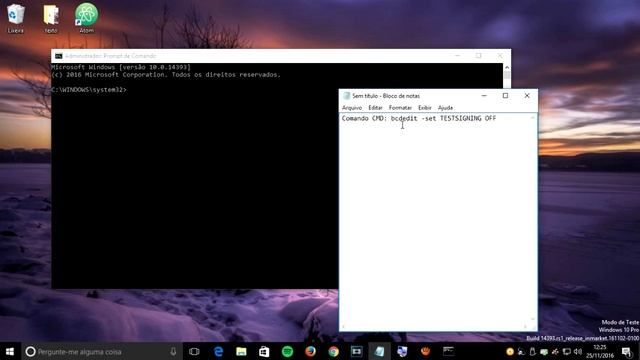640x360 pixels.
Task: Launch Firefox from the taskbar
Action: coord(310,351)
